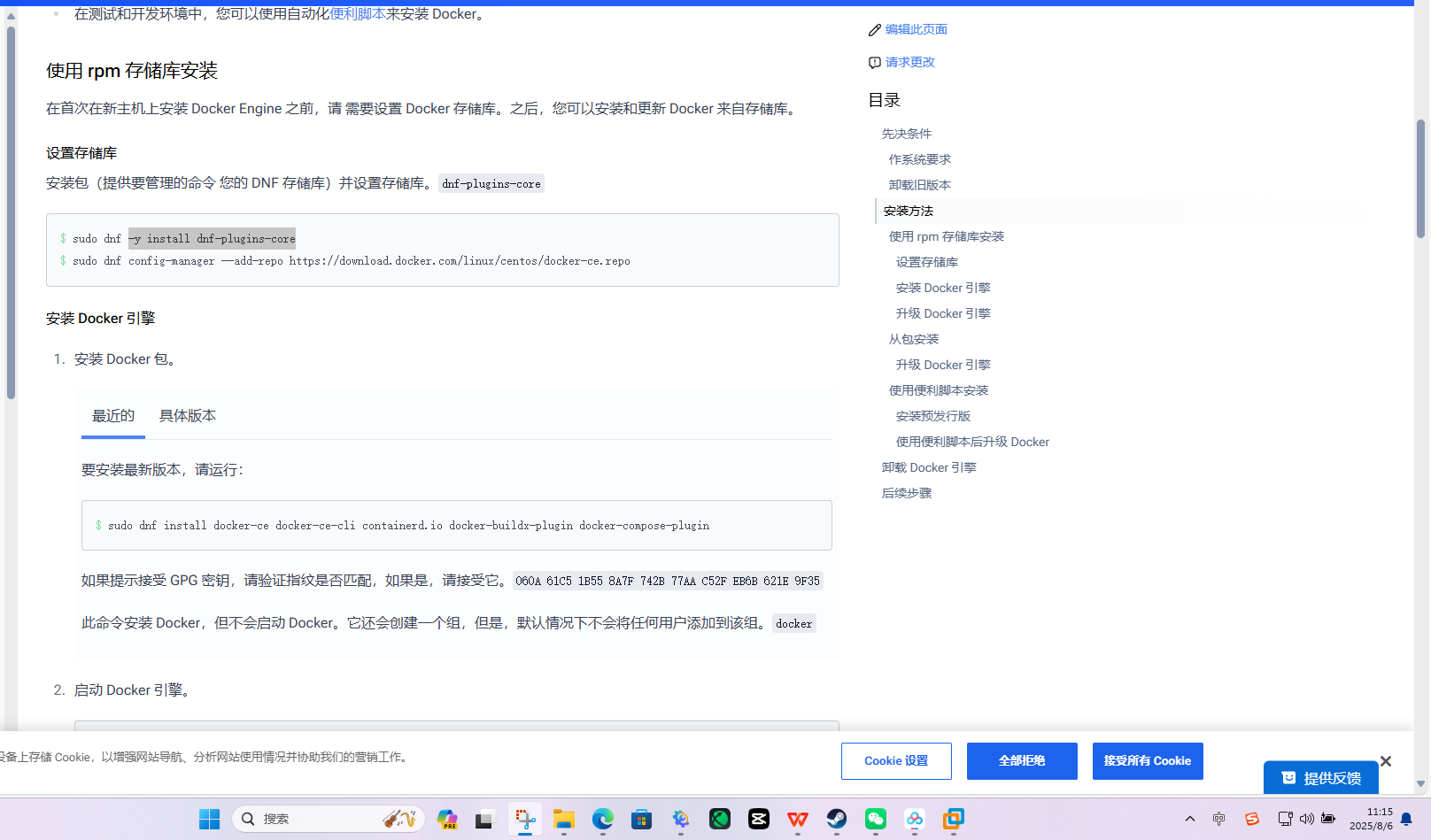
Task: Click the right scrollbar down arrow
Action: [x=1420, y=784]
